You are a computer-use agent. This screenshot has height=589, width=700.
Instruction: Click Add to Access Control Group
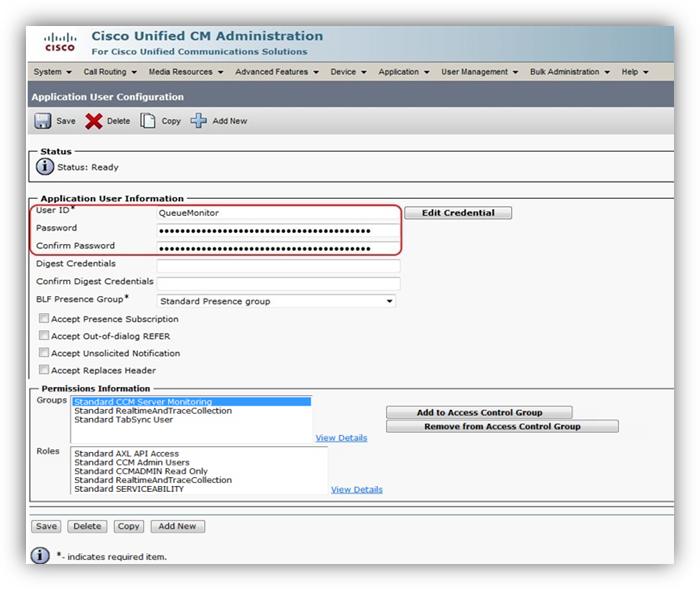pyautogui.click(x=479, y=412)
